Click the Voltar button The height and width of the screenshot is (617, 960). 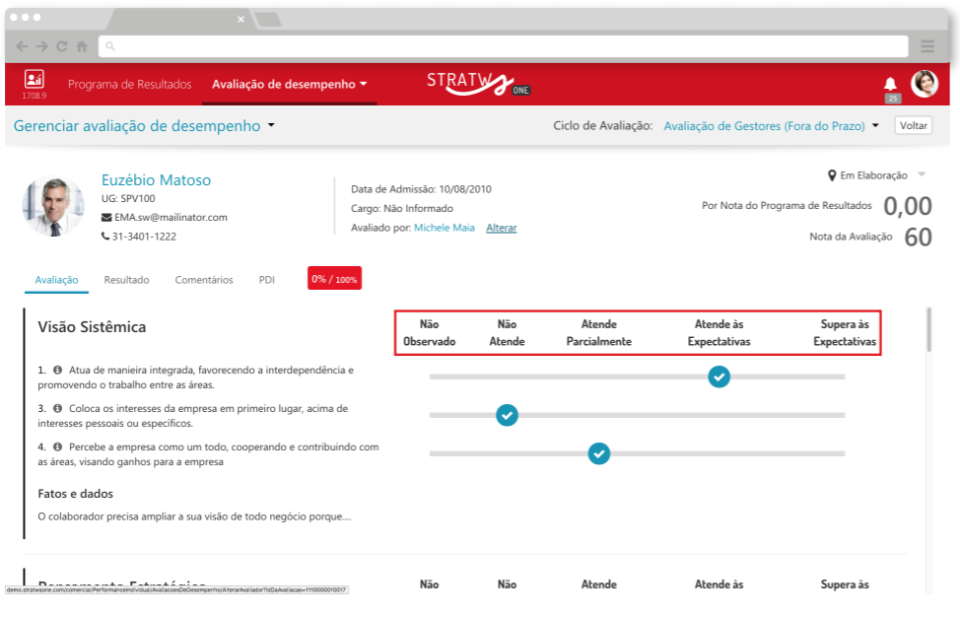pyautogui.click(x=912, y=126)
